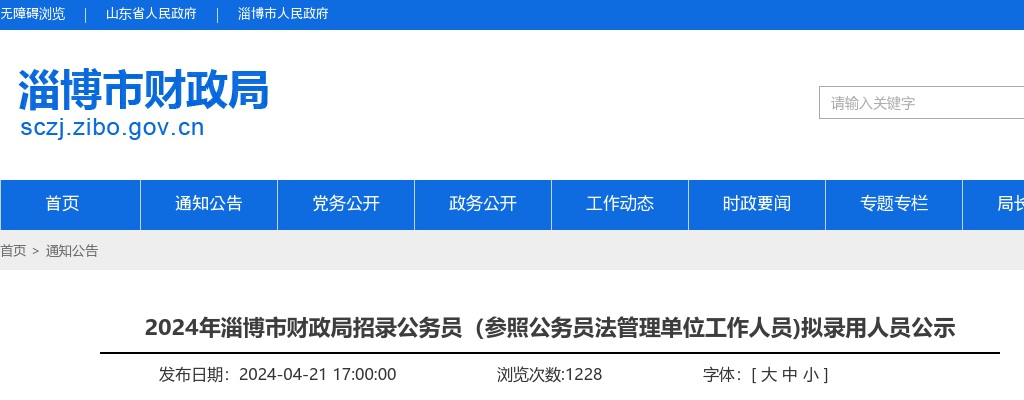This screenshot has height=400, width=1024.
Task: Open the 政务公开 navigation item
Action: tap(483, 204)
